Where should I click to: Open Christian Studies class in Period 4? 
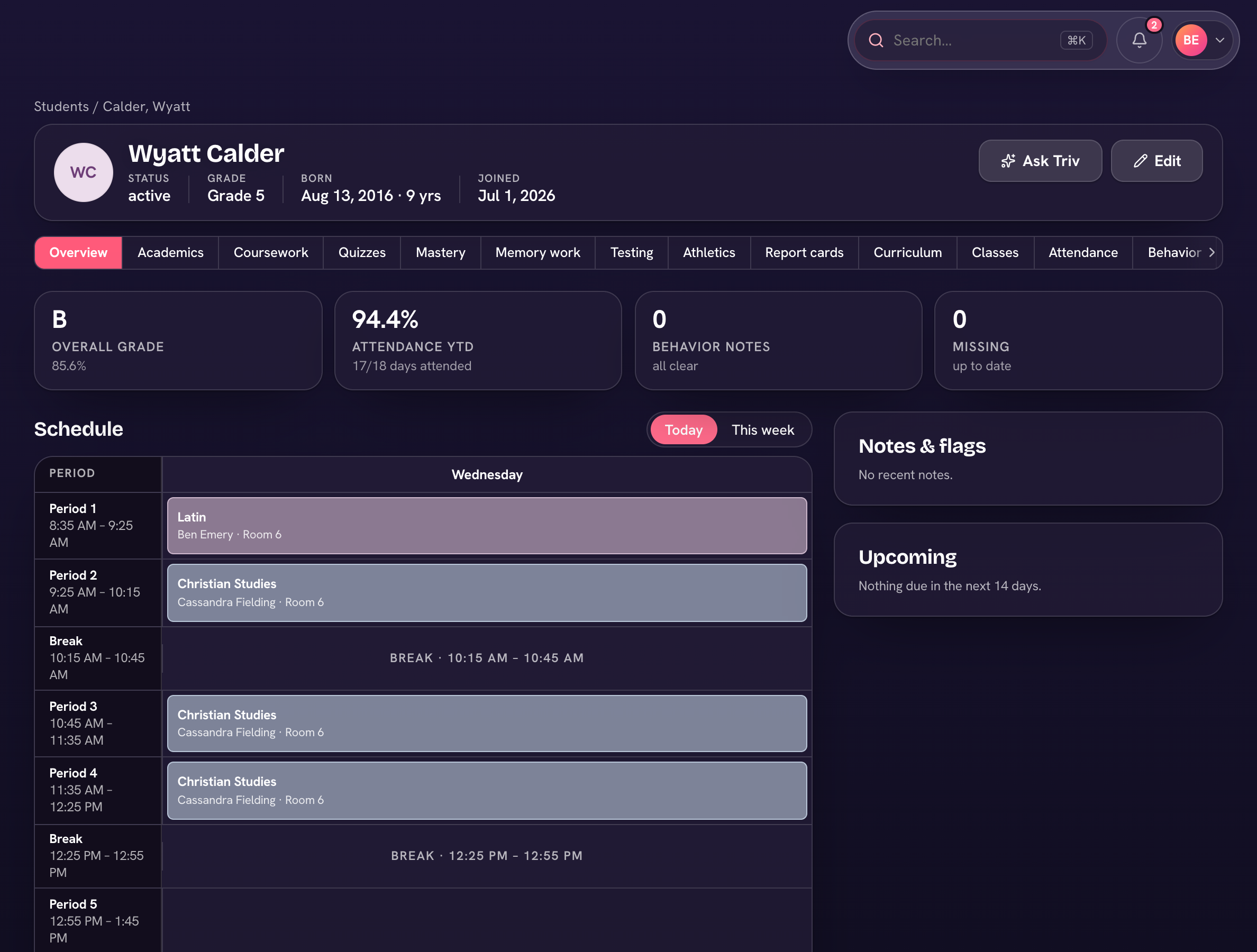pyautogui.click(x=487, y=791)
